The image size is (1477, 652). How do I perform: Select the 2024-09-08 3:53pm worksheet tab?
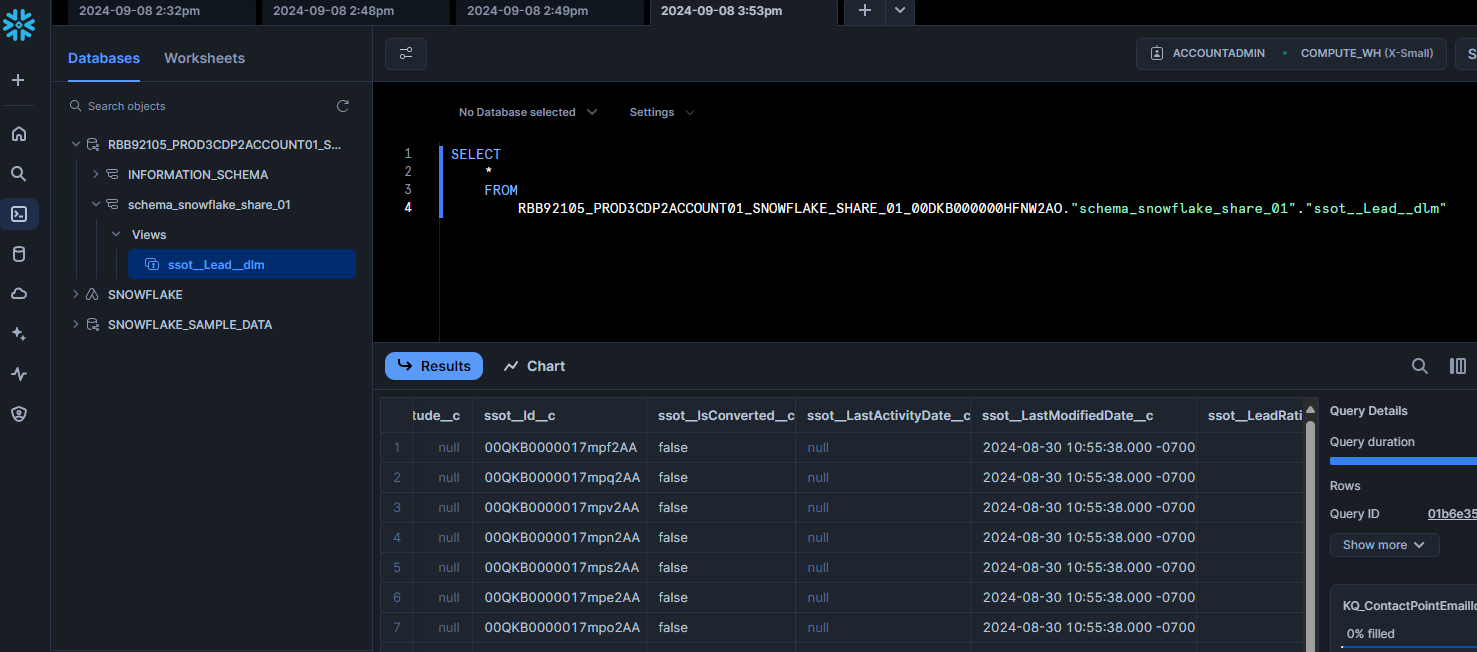743,11
